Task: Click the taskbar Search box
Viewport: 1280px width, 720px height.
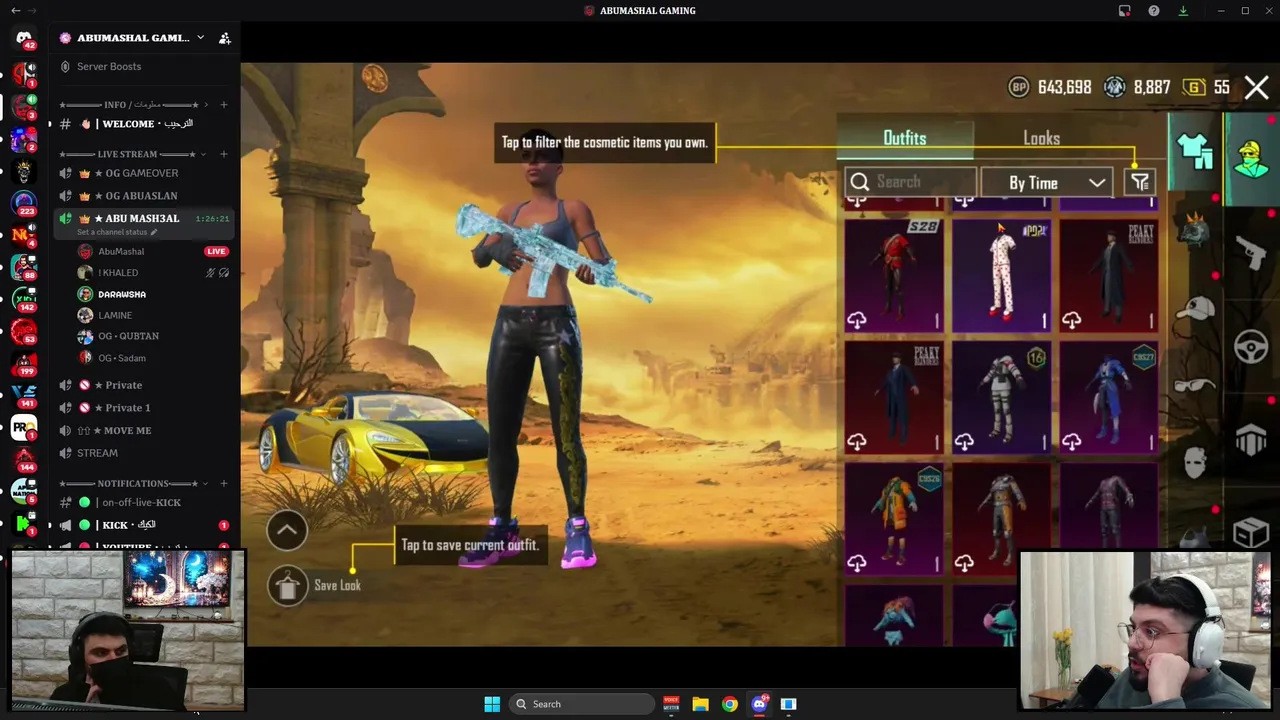Action: [581, 704]
